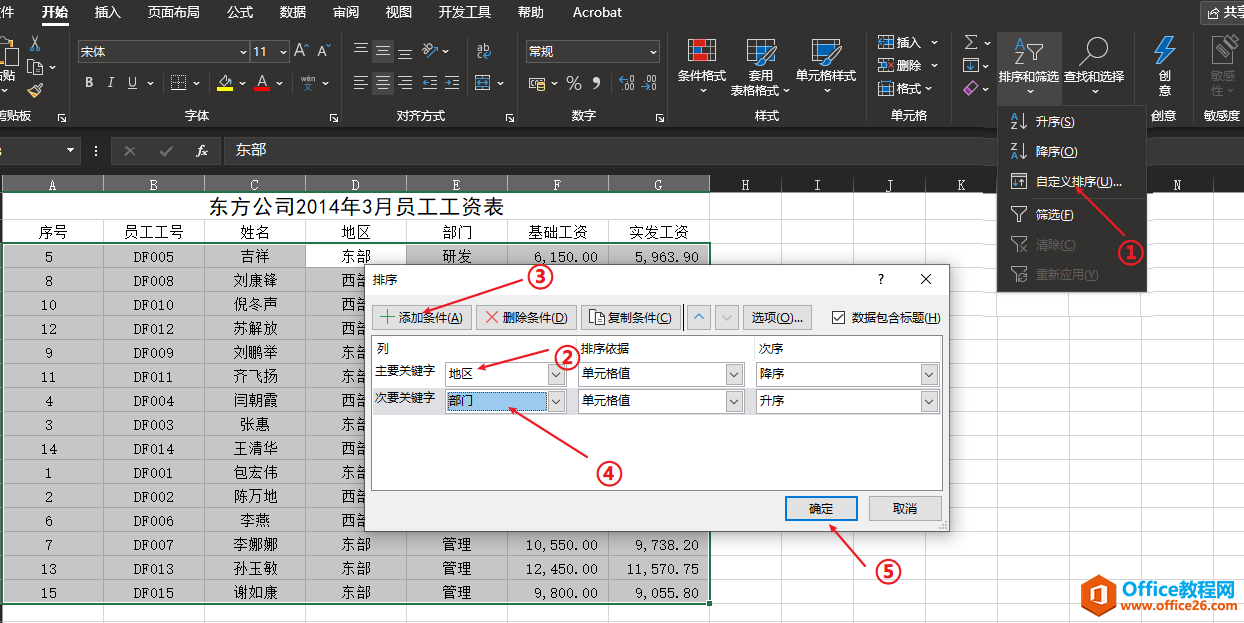Switch to the 公式 ribbon tab
The width and height of the screenshot is (1244, 623).
(x=240, y=13)
